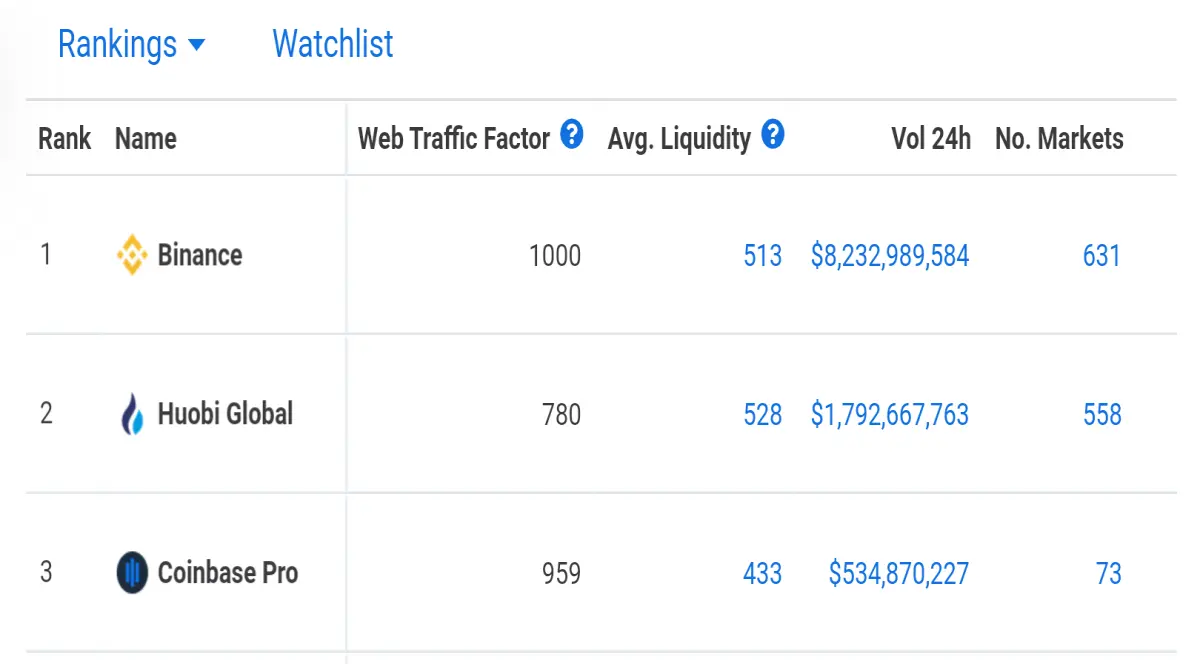Screen dimensions: 1200x664
Task: Click Coinbase Pro liquidity value 433
Action: (x=762, y=573)
